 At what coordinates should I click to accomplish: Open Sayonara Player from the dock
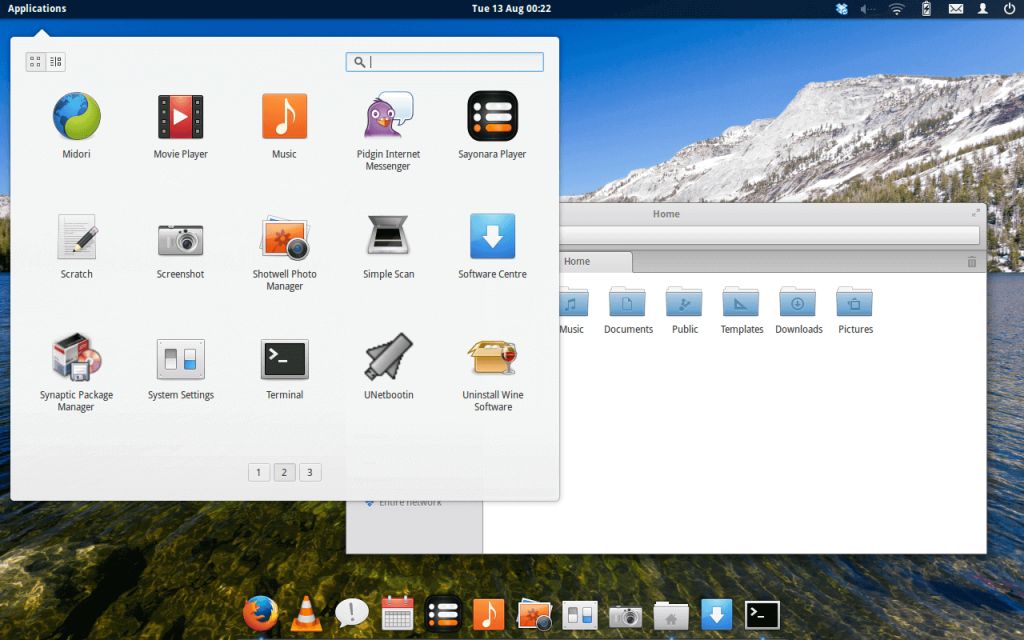click(443, 614)
